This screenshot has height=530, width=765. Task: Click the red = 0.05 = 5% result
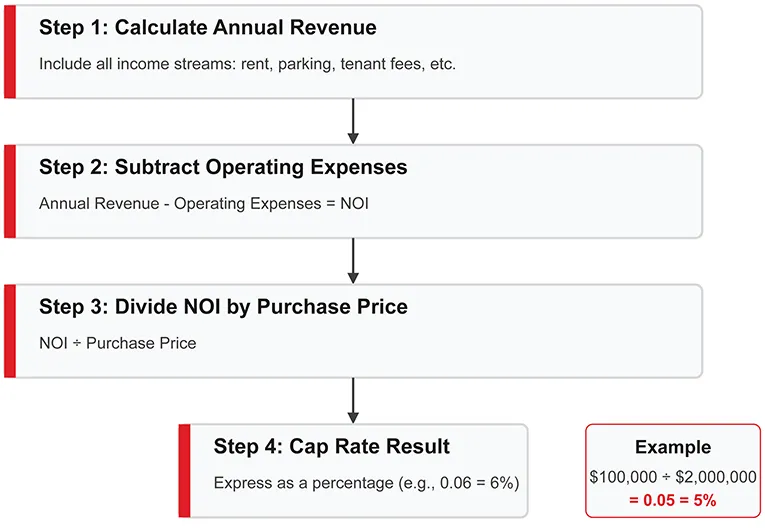[x=673, y=500]
